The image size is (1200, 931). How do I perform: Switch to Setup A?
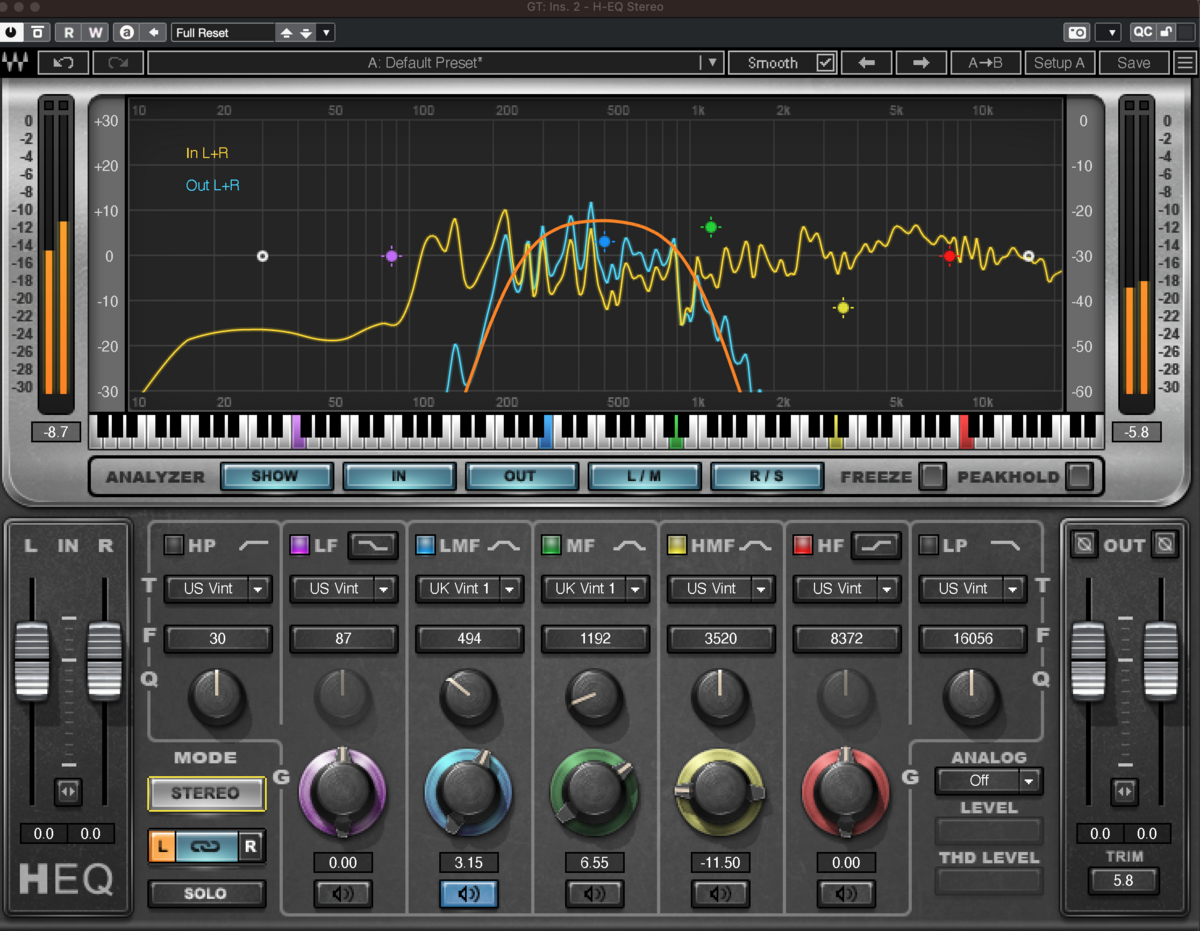1060,62
